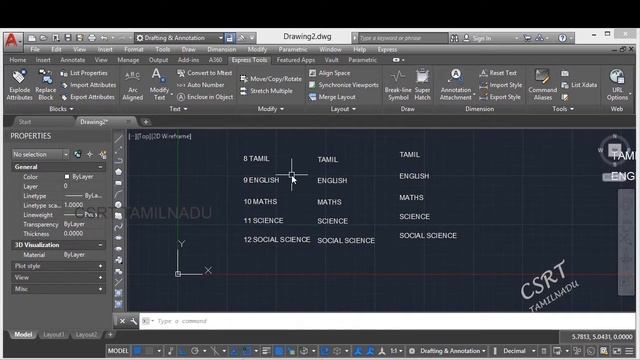The width and height of the screenshot is (640, 360).
Task: Toggle transparency display in the status bar
Action: coord(279,351)
